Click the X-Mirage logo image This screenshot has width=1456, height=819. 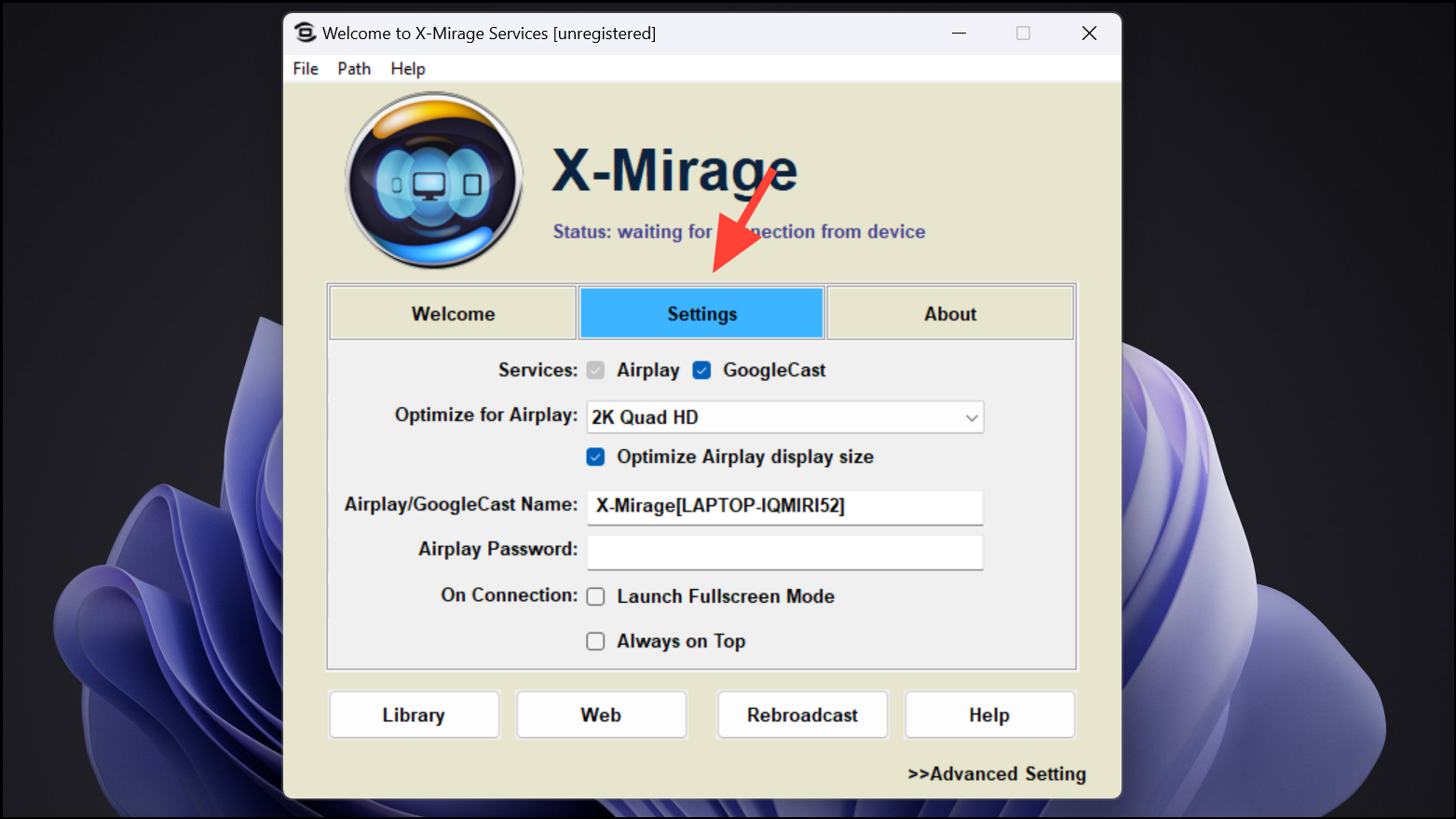pos(433,180)
